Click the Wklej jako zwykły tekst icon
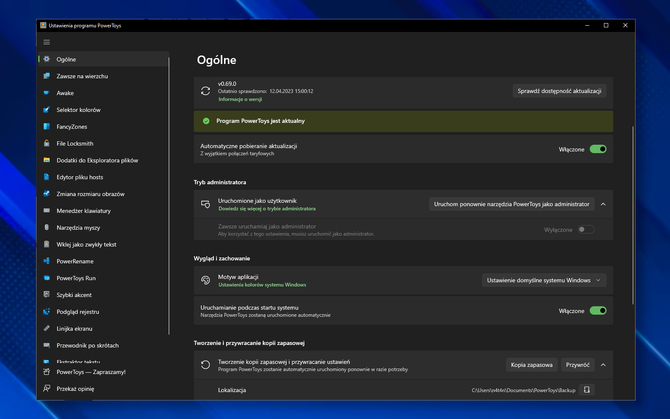The width and height of the screenshot is (670, 419). click(x=47, y=244)
